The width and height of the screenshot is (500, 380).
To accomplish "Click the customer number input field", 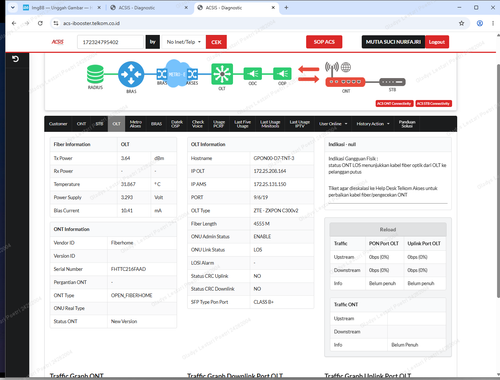I will coord(110,42).
